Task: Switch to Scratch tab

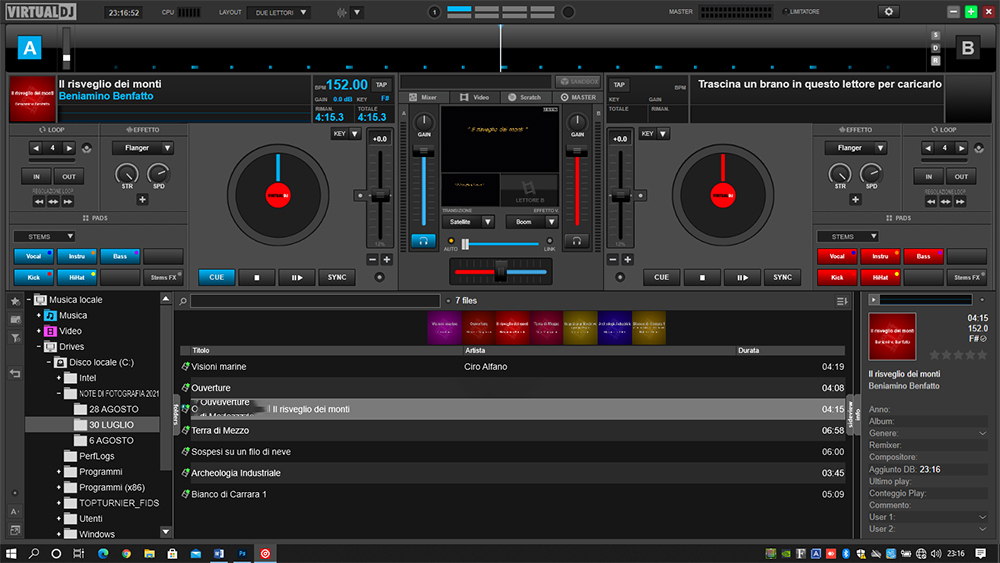Action: pyautogui.click(x=524, y=98)
